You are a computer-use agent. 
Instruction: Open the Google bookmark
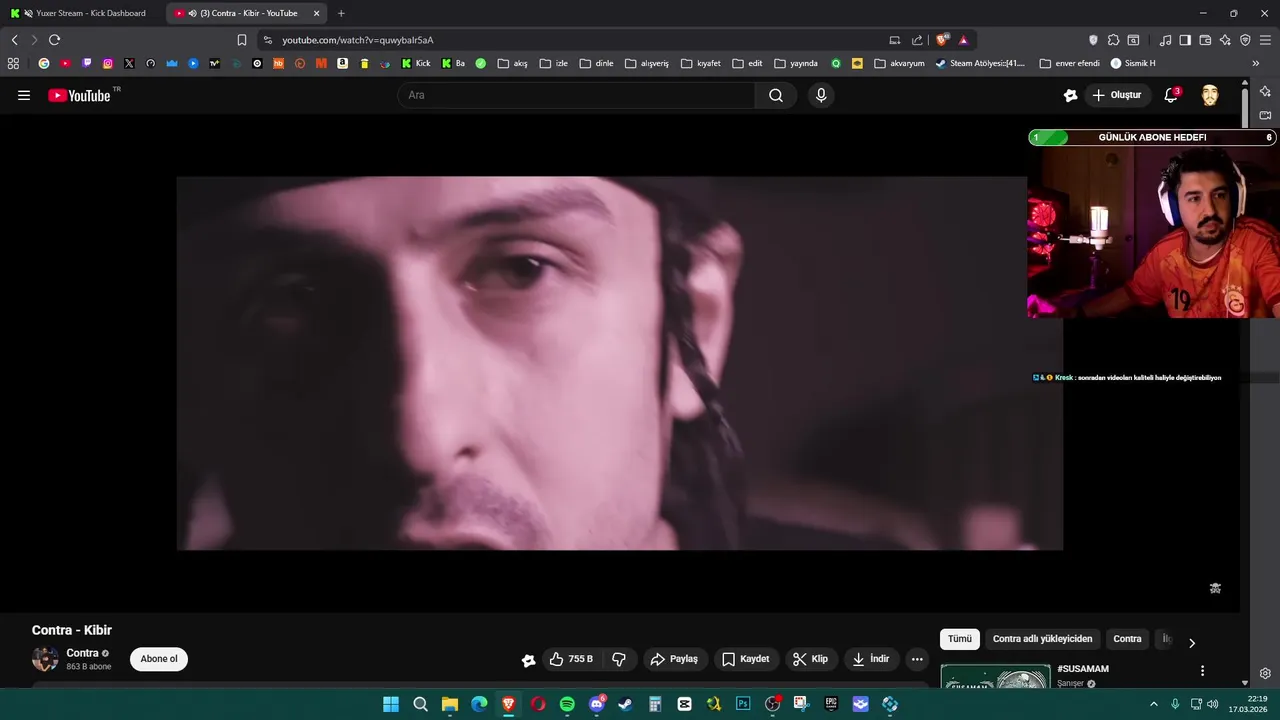tap(43, 63)
